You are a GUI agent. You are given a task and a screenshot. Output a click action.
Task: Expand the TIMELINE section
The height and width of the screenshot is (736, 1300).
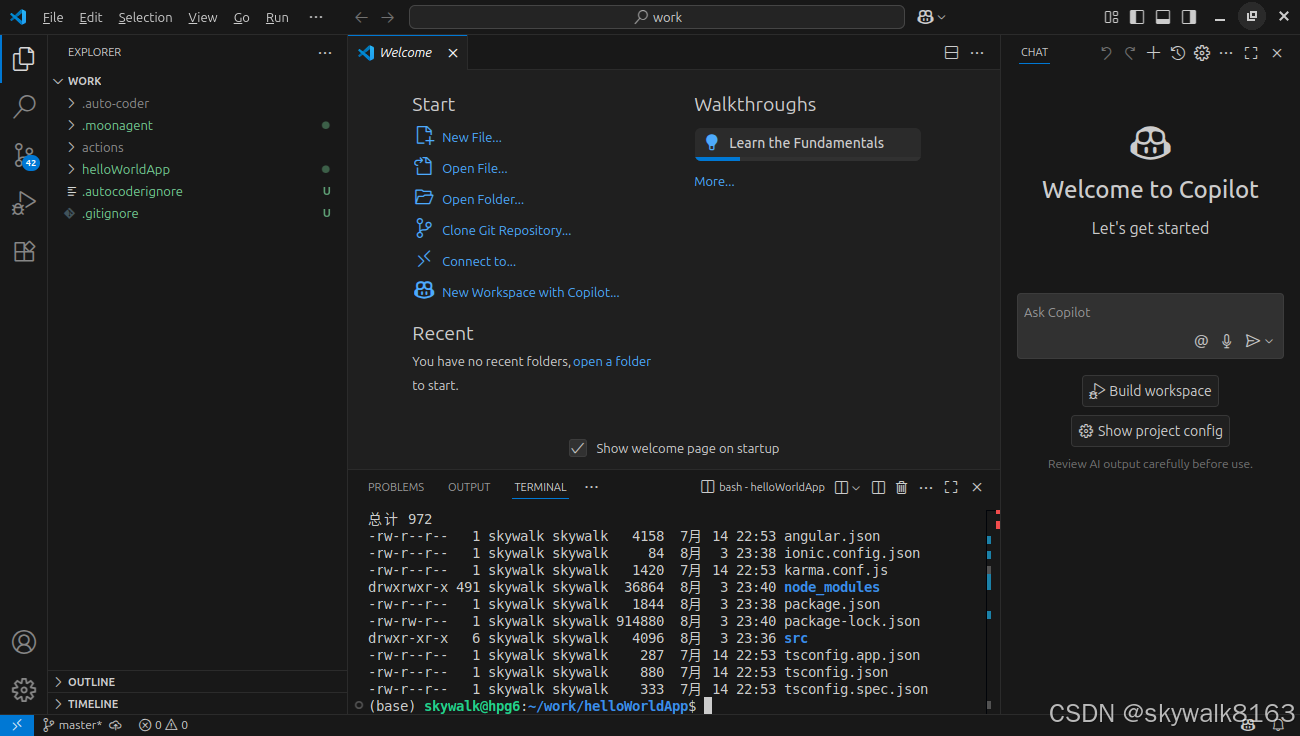(x=198, y=704)
